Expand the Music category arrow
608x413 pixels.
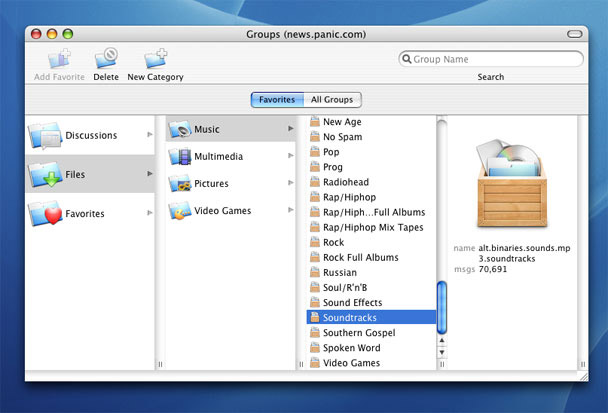click(x=291, y=129)
